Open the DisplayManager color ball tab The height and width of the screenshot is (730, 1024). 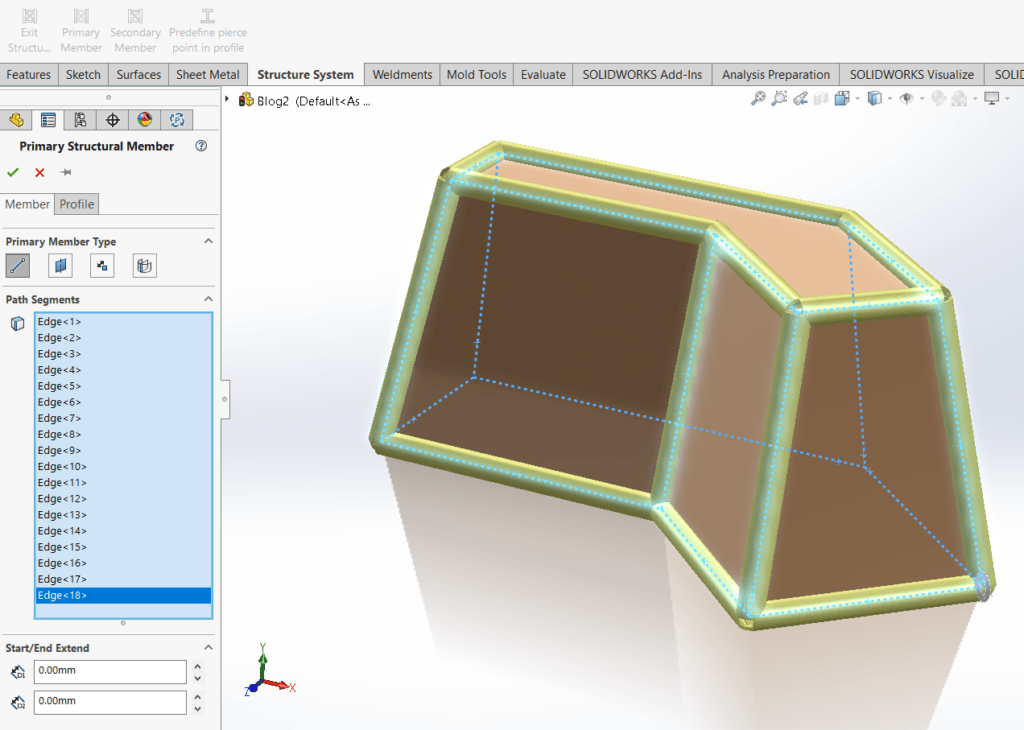pyautogui.click(x=145, y=120)
